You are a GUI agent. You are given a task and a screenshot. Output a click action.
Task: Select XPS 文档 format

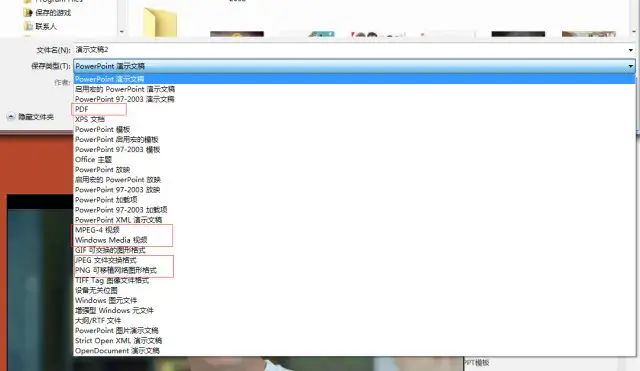354,119
